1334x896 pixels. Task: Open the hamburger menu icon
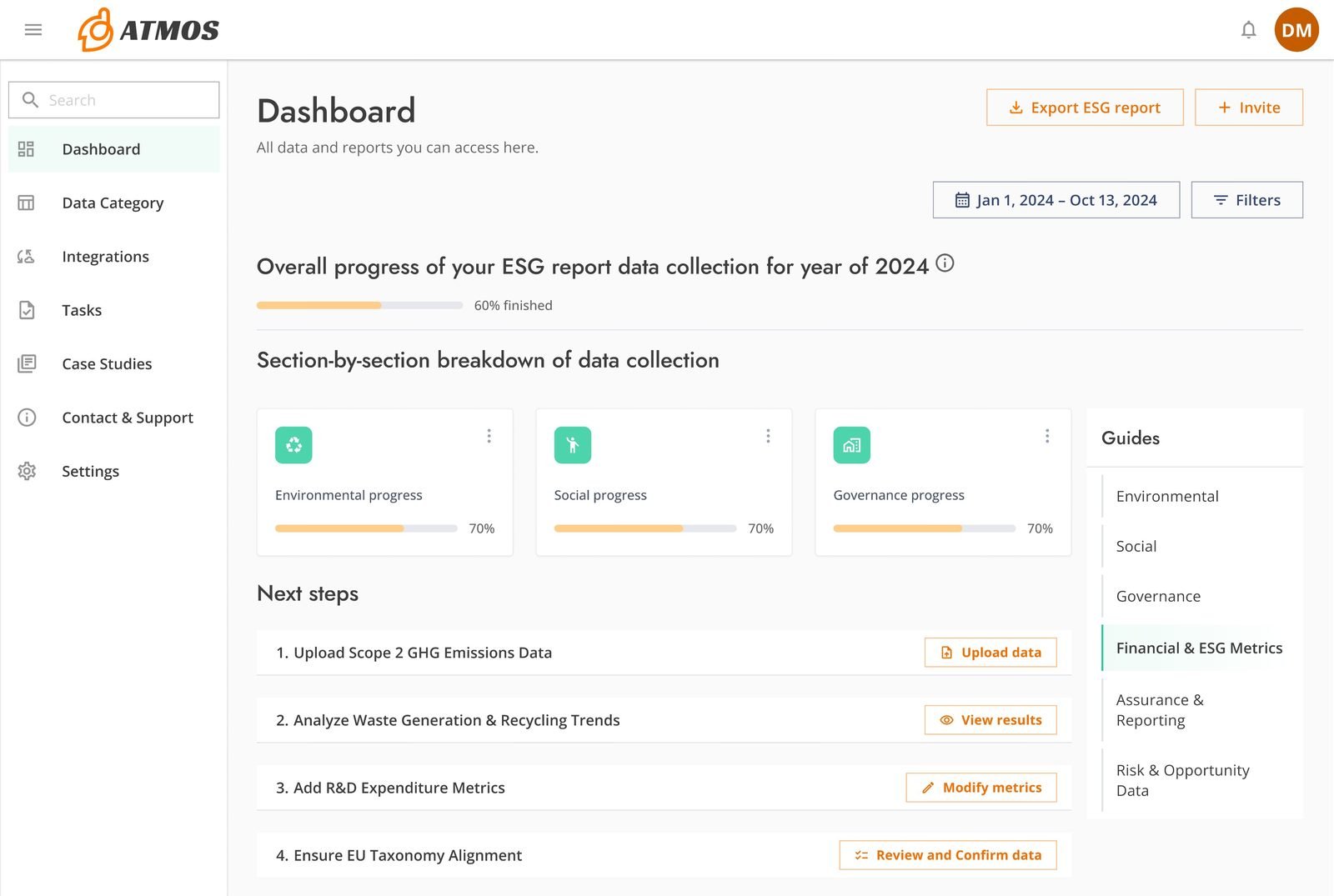(33, 30)
